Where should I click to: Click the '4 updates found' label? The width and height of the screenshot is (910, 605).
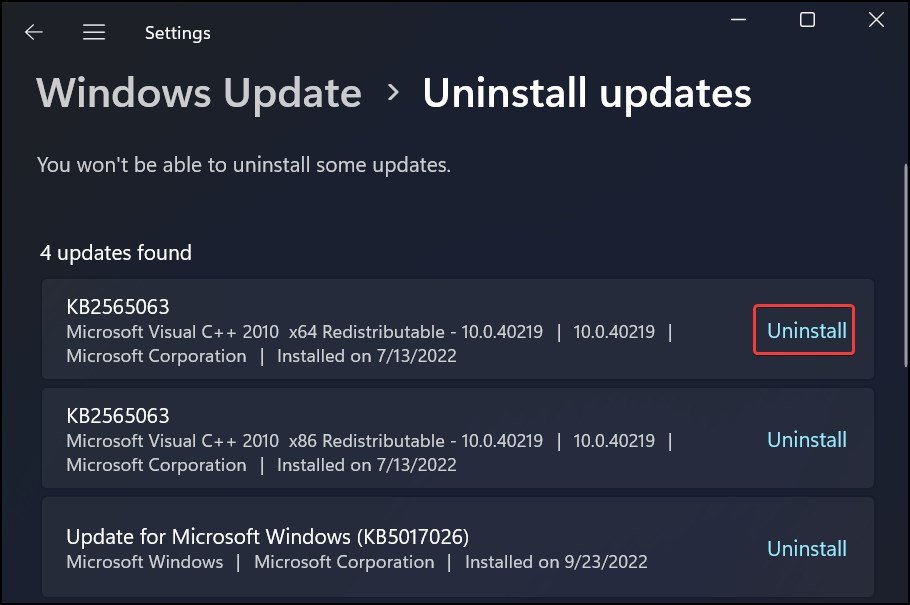[116, 253]
